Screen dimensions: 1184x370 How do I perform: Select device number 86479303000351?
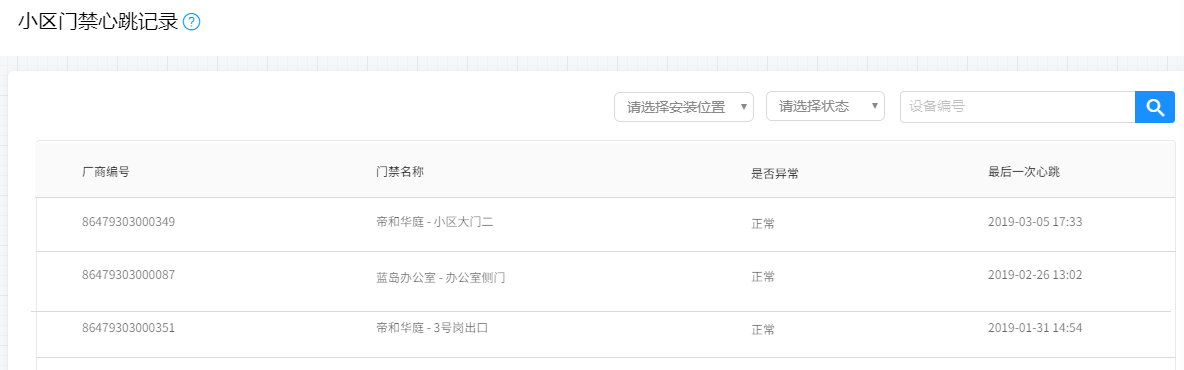click(128, 328)
